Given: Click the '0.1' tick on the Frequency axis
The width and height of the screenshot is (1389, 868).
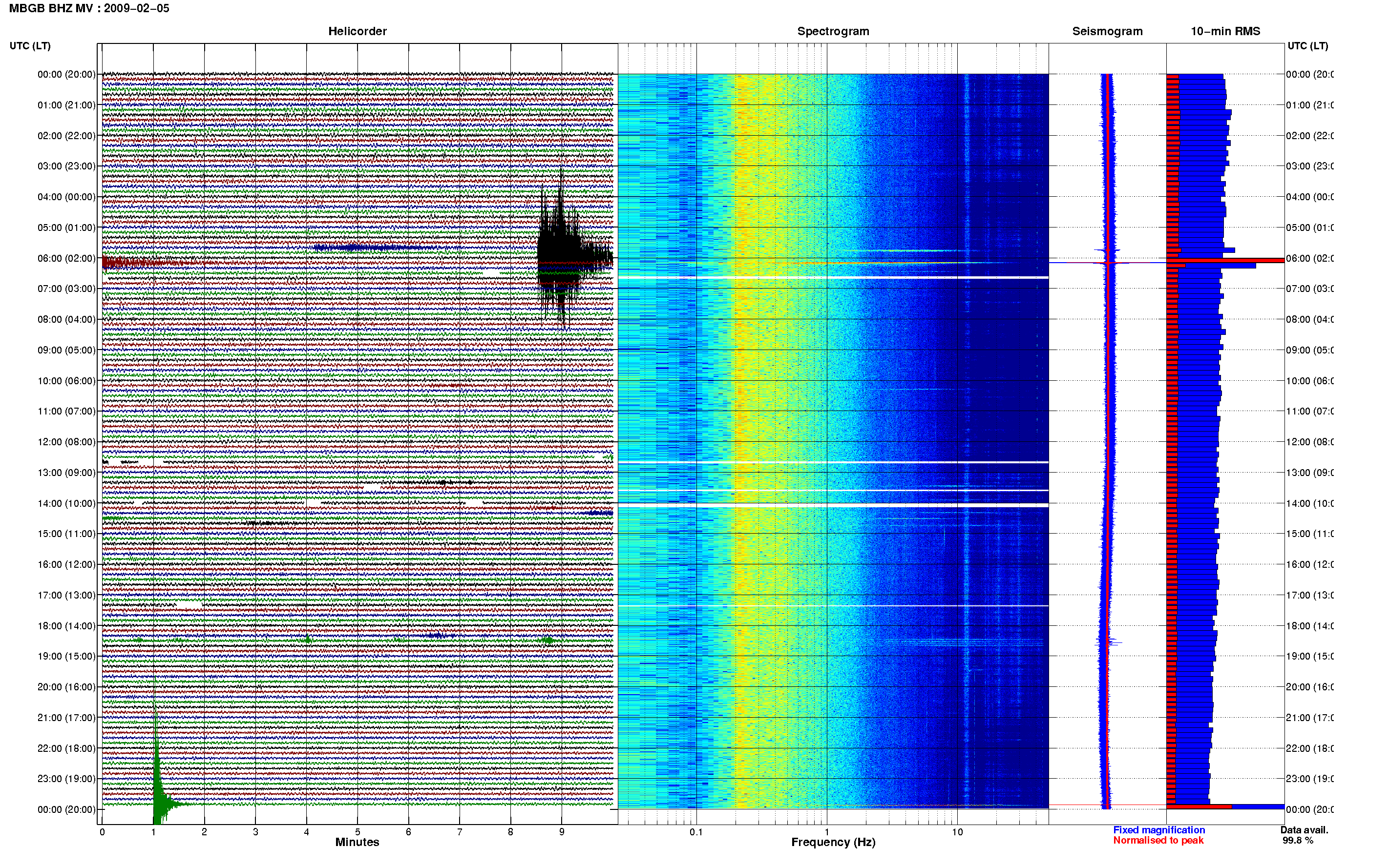Looking at the screenshot, I should (x=696, y=832).
